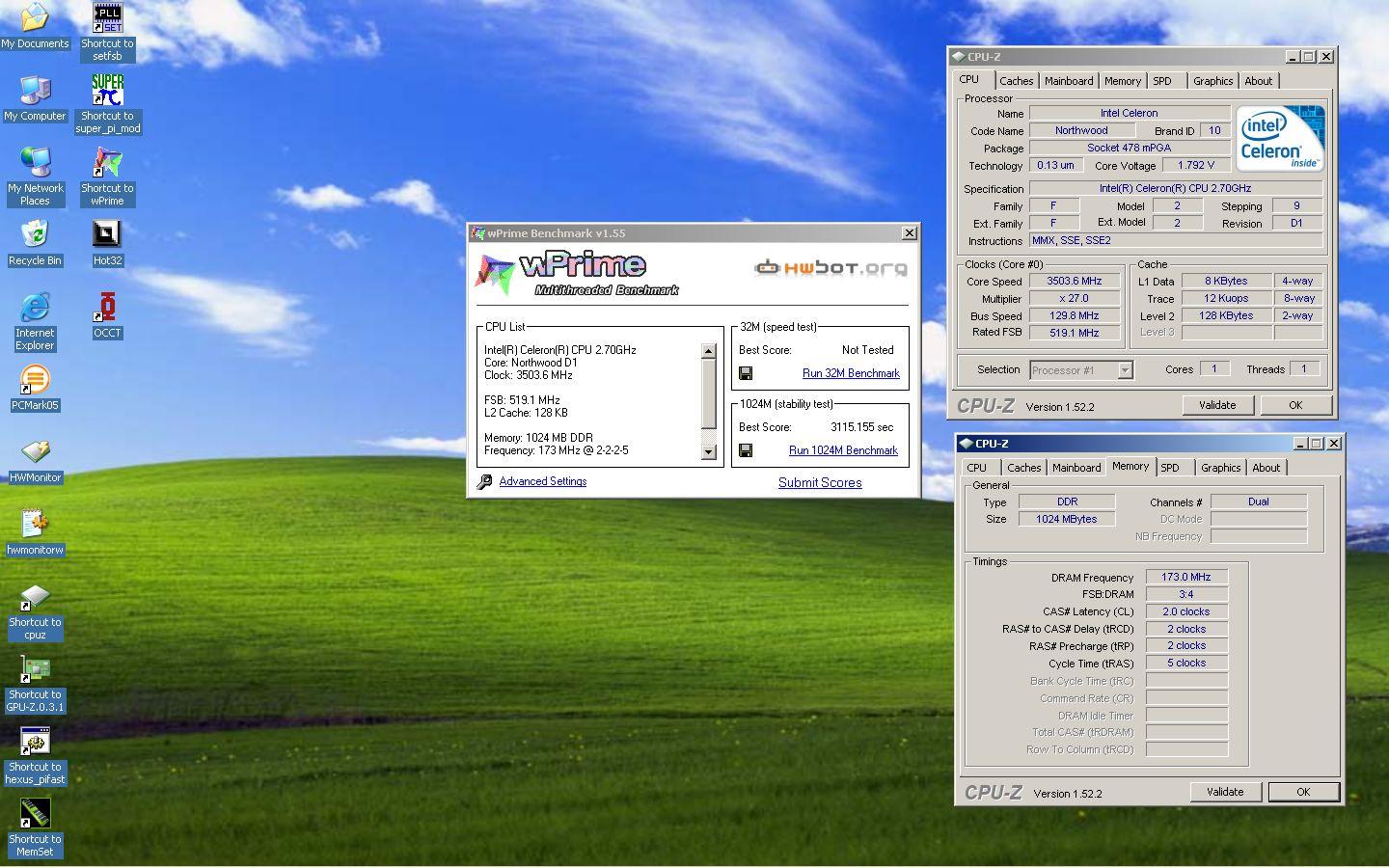Close the wPrime Benchmark window

tap(909, 233)
